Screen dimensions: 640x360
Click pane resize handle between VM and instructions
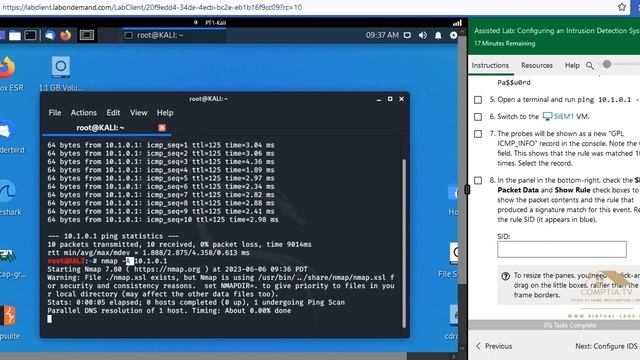click(x=467, y=189)
